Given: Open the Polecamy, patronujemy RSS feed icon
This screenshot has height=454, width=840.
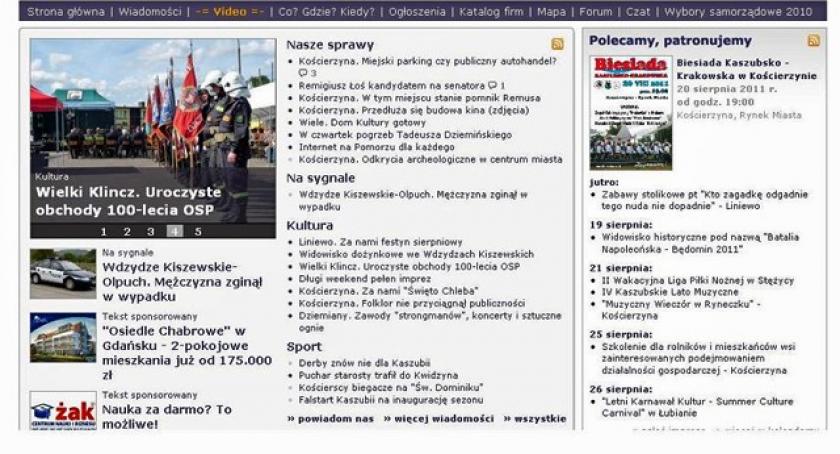Looking at the screenshot, I should pyautogui.click(x=813, y=40).
